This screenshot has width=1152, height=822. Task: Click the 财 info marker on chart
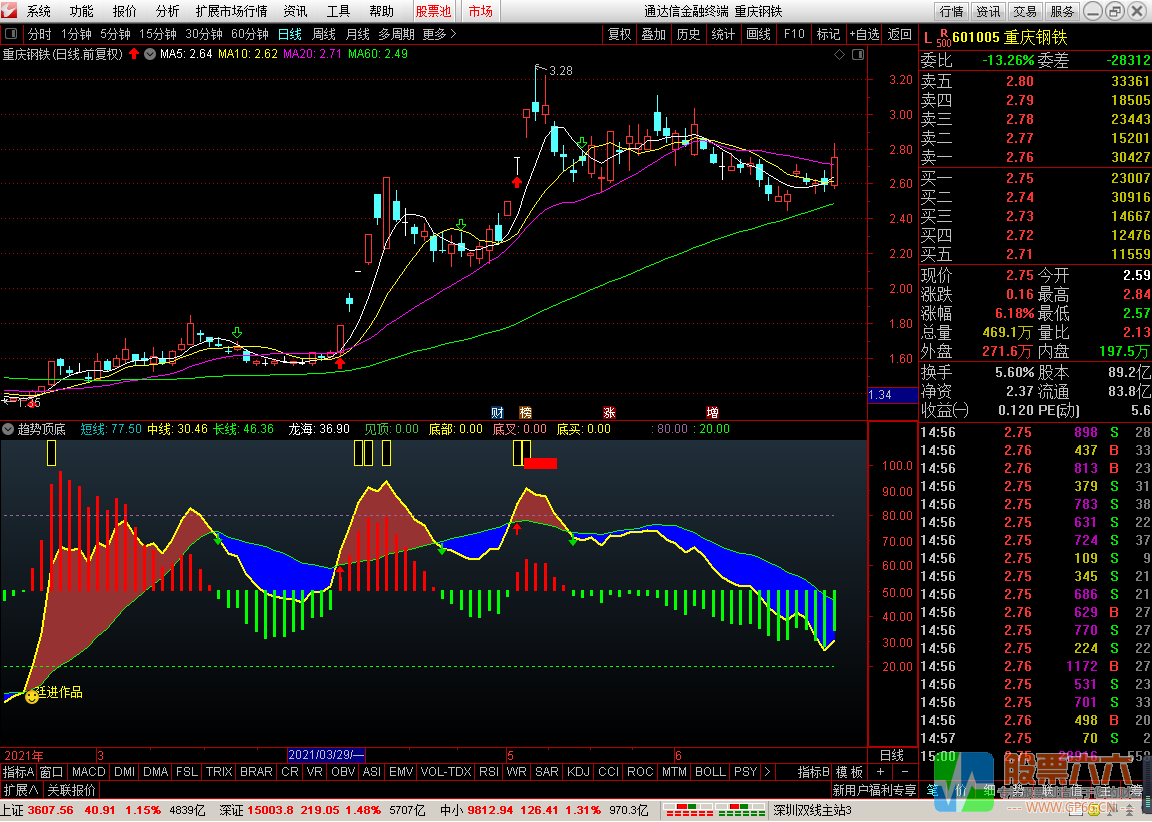point(497,412)
